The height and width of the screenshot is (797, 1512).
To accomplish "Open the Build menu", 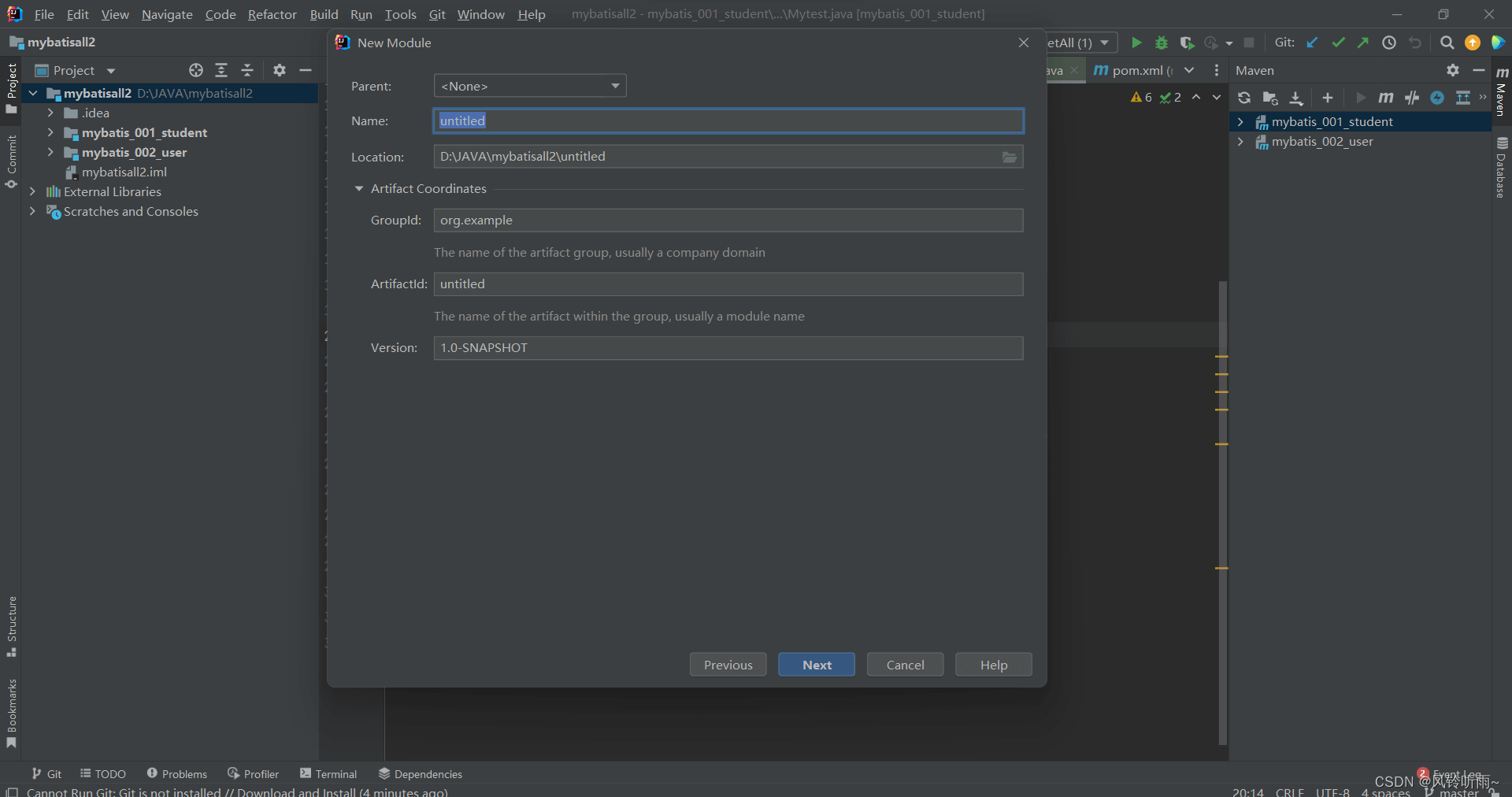I will point(324,14).
